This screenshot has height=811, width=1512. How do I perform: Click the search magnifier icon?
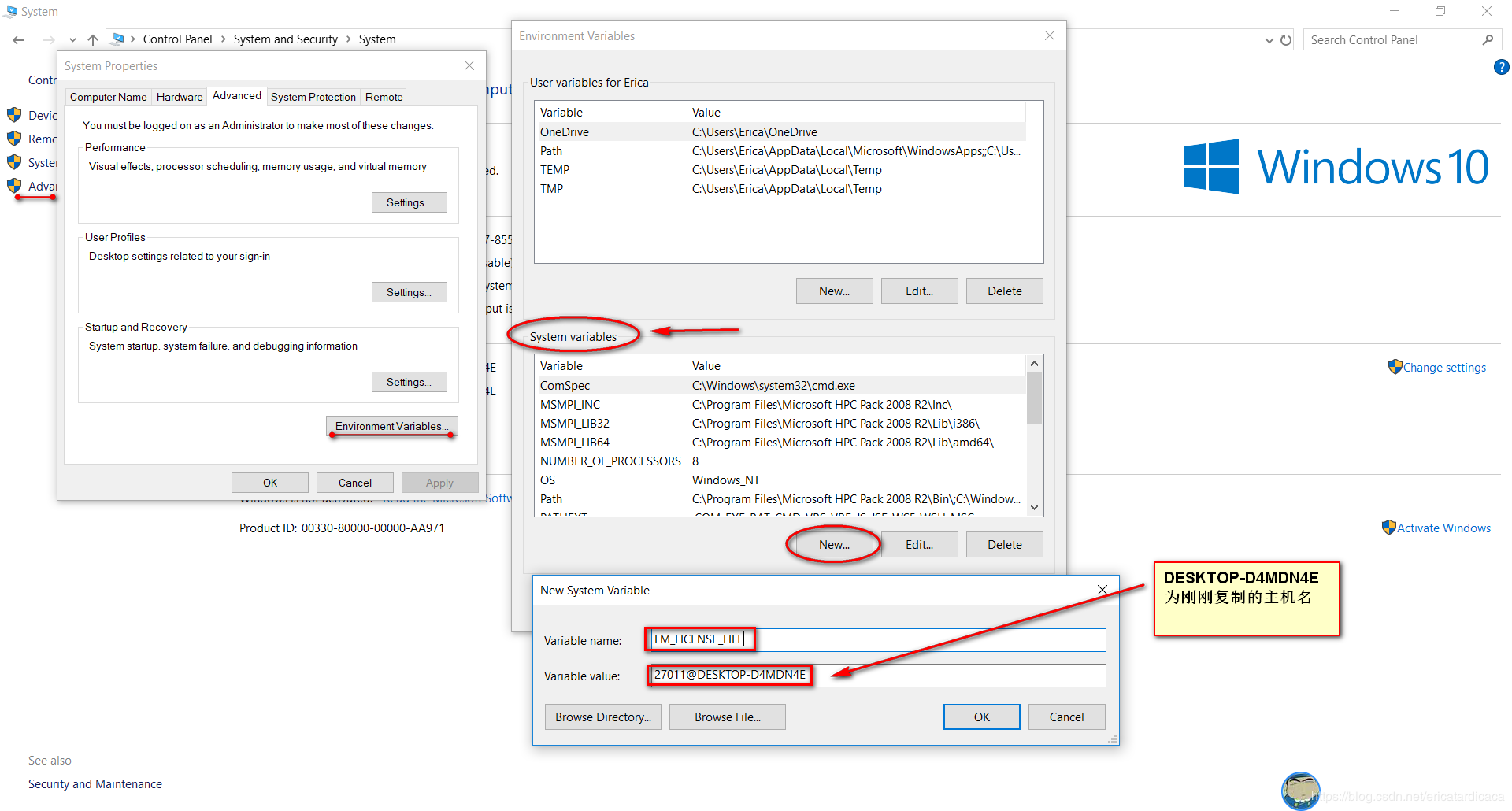point(1488,39)
